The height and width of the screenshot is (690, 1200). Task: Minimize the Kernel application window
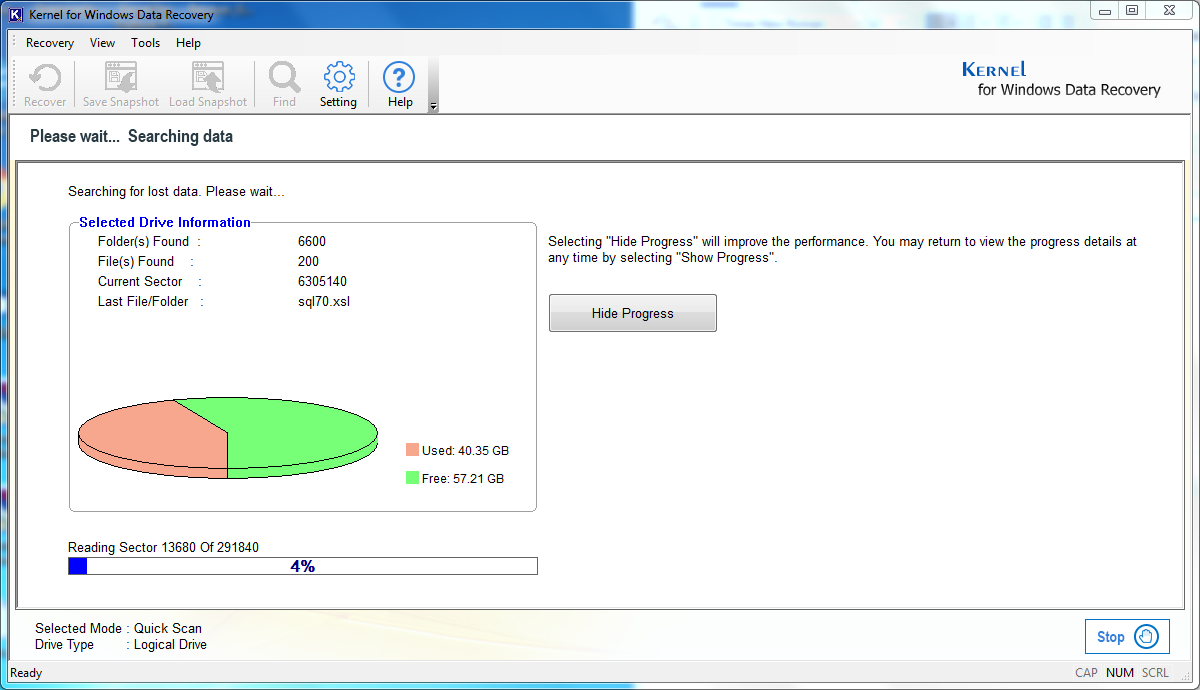click(1104, 10)
